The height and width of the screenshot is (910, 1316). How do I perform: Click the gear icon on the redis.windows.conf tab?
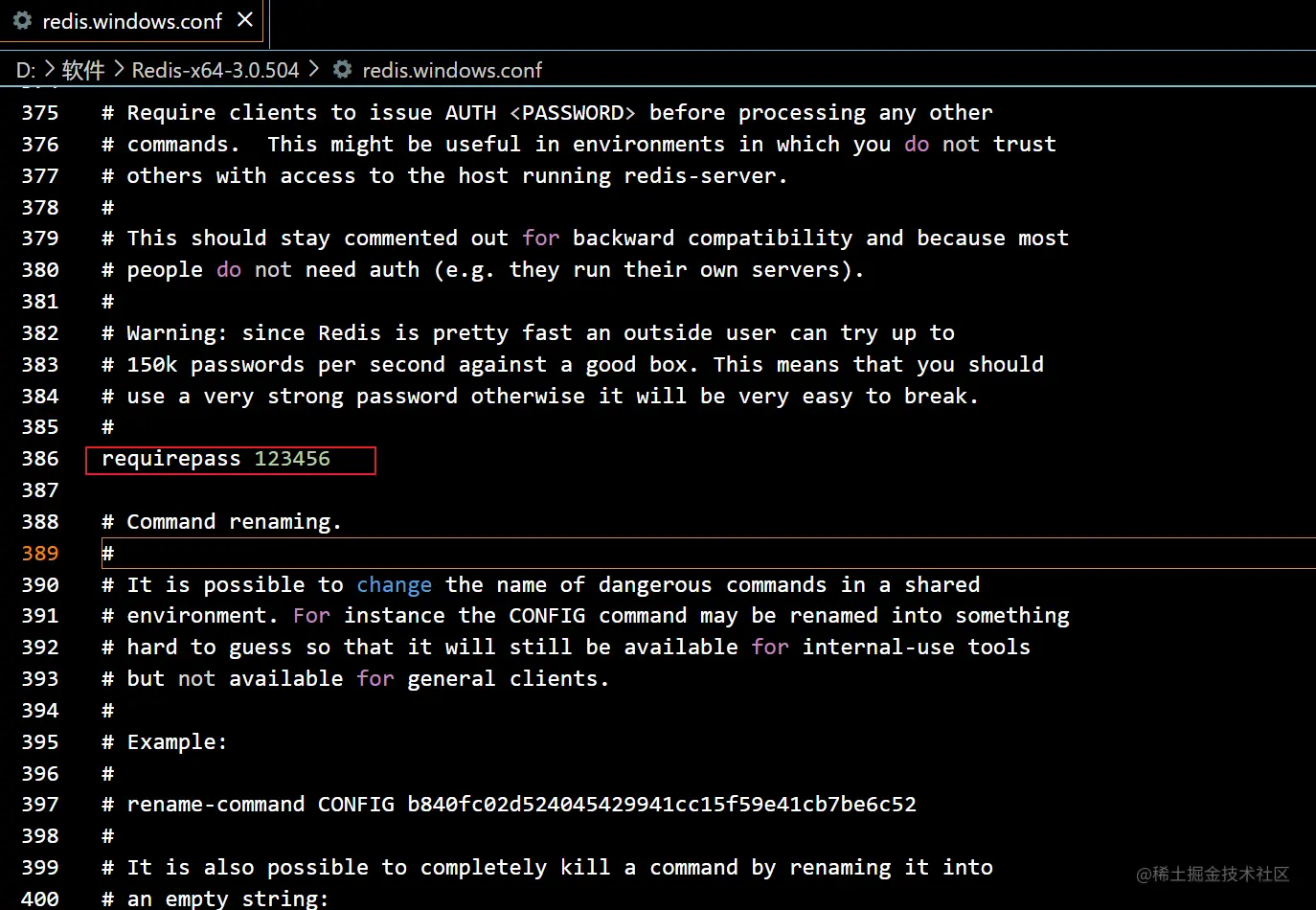22,21
